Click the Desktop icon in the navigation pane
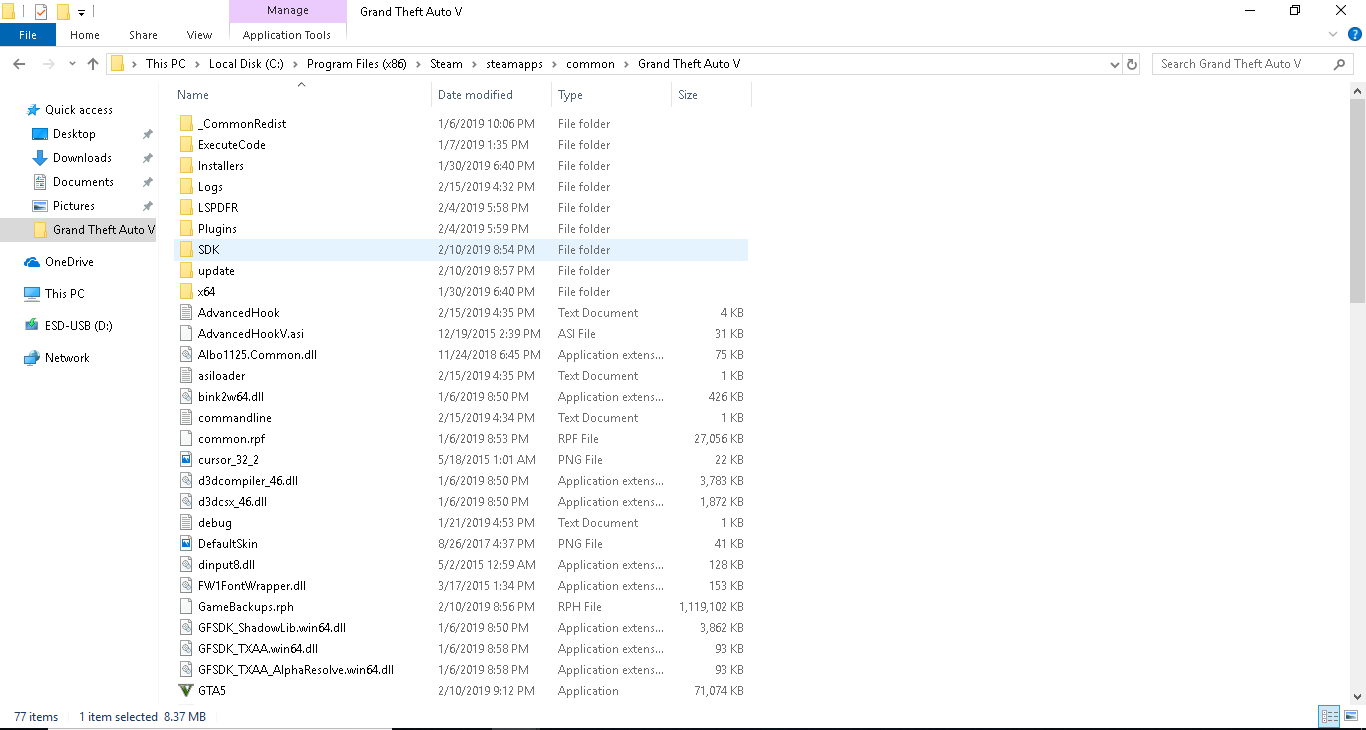1366x730 pixels. [40, 134]
